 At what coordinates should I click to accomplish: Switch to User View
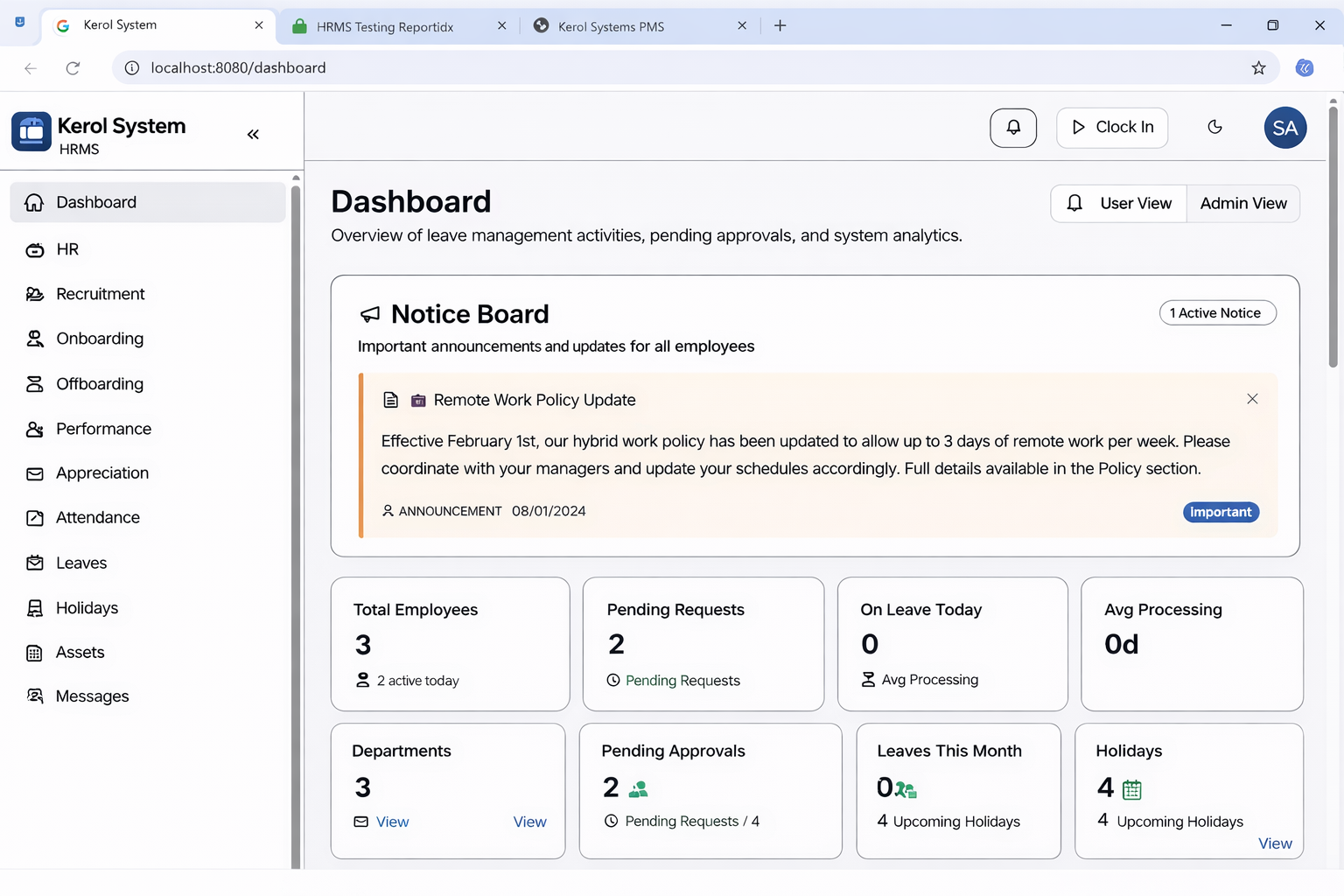coord(1119,204)
